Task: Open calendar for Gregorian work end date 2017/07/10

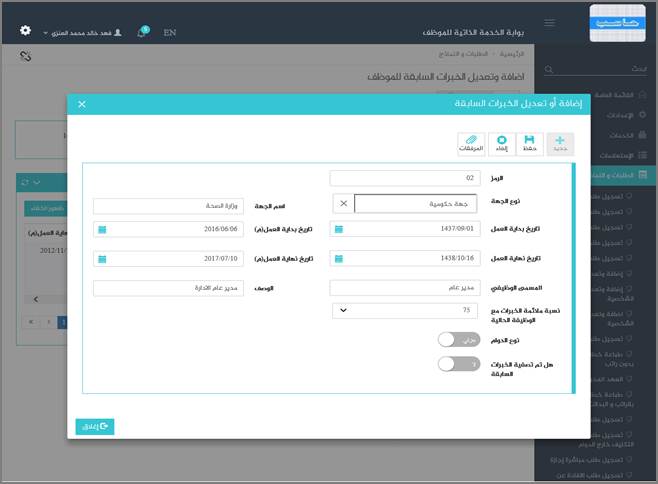Action: (x=101, y=258)
